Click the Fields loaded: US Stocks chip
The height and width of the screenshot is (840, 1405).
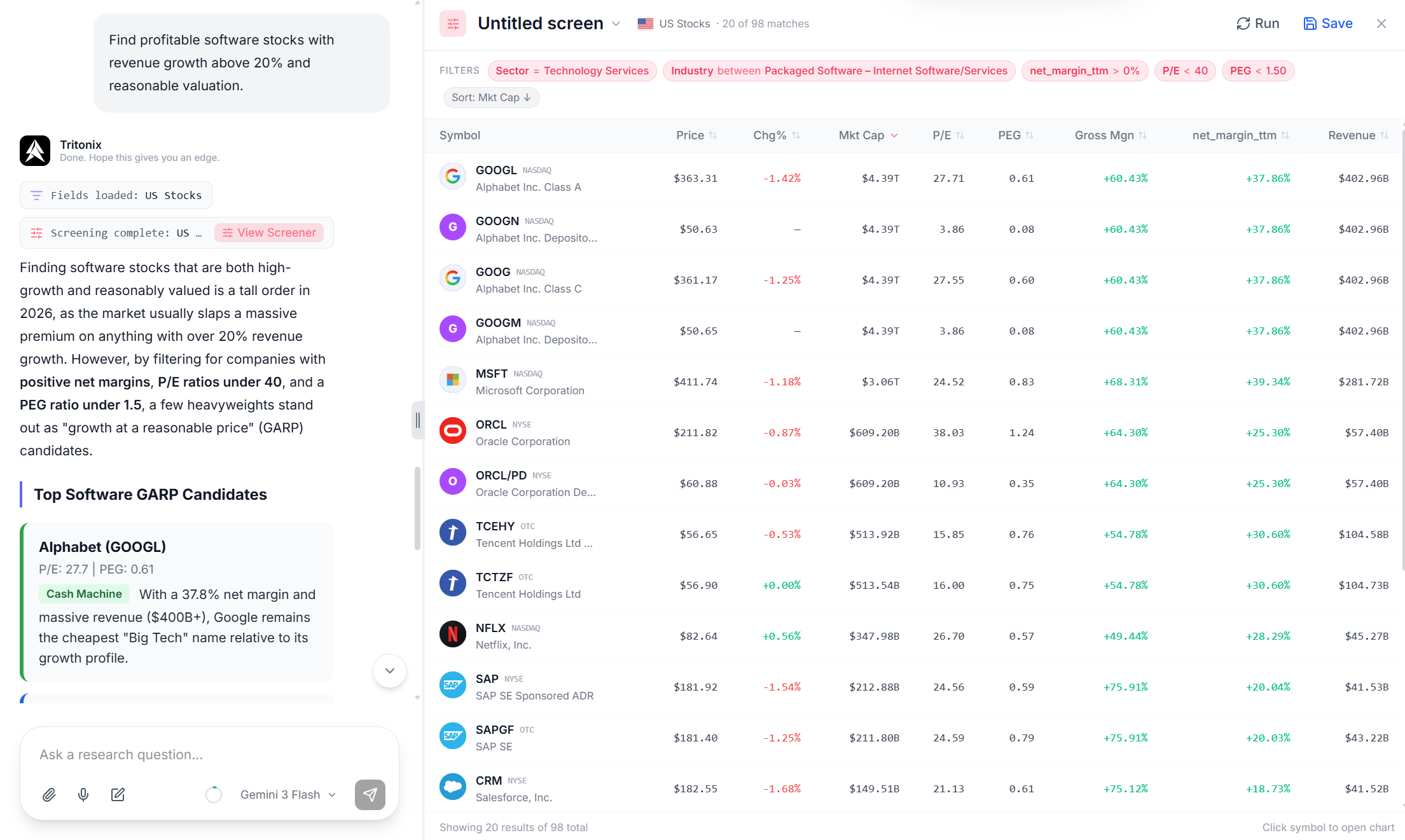[116, 195]
